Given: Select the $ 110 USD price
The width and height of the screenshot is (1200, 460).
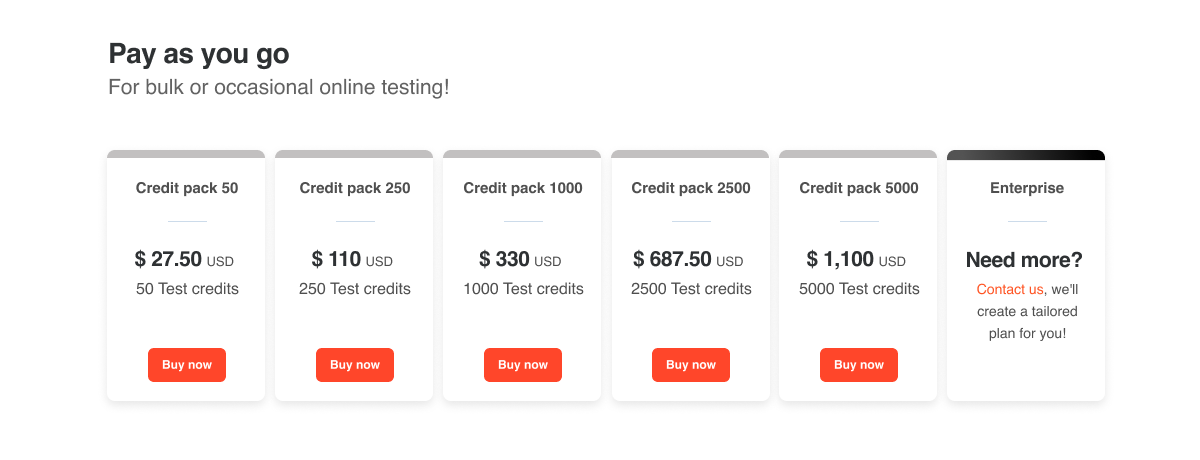Looking at the screenshot, I should click(352, 260).
